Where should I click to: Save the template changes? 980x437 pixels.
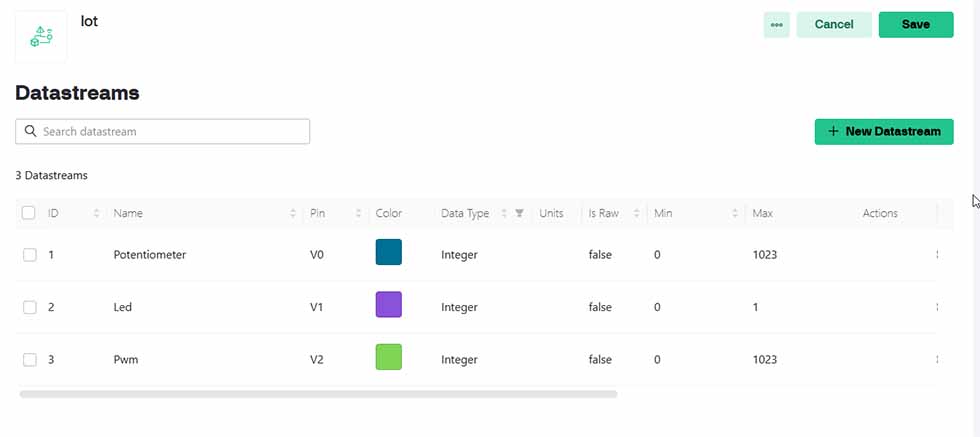[916, 24]
